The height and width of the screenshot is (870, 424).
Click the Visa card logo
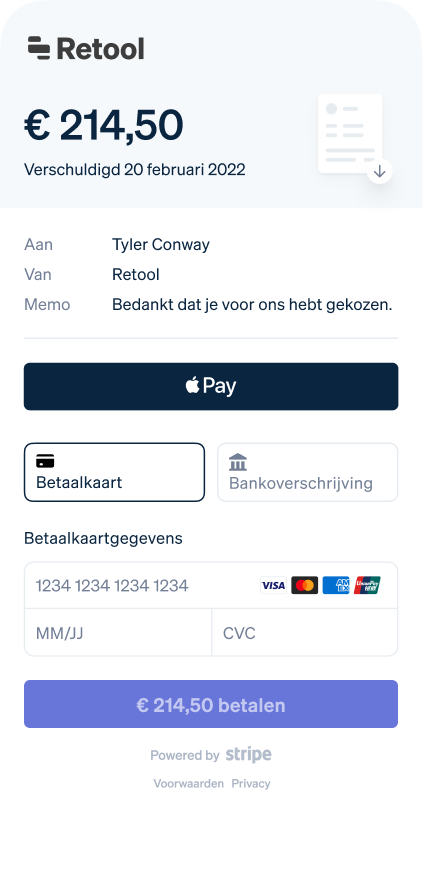point(274,585)
